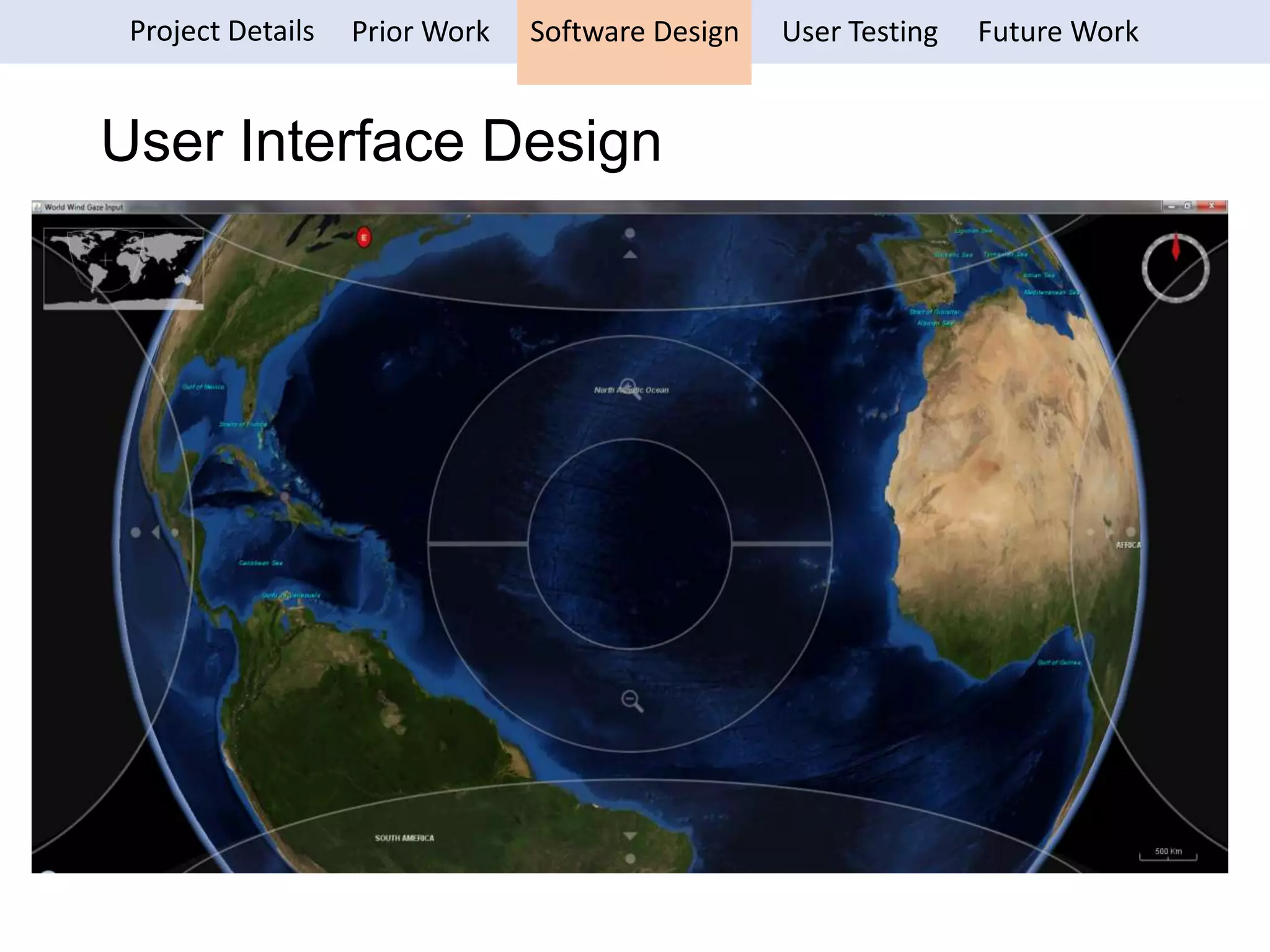Click the compass in the corner

1175,268
